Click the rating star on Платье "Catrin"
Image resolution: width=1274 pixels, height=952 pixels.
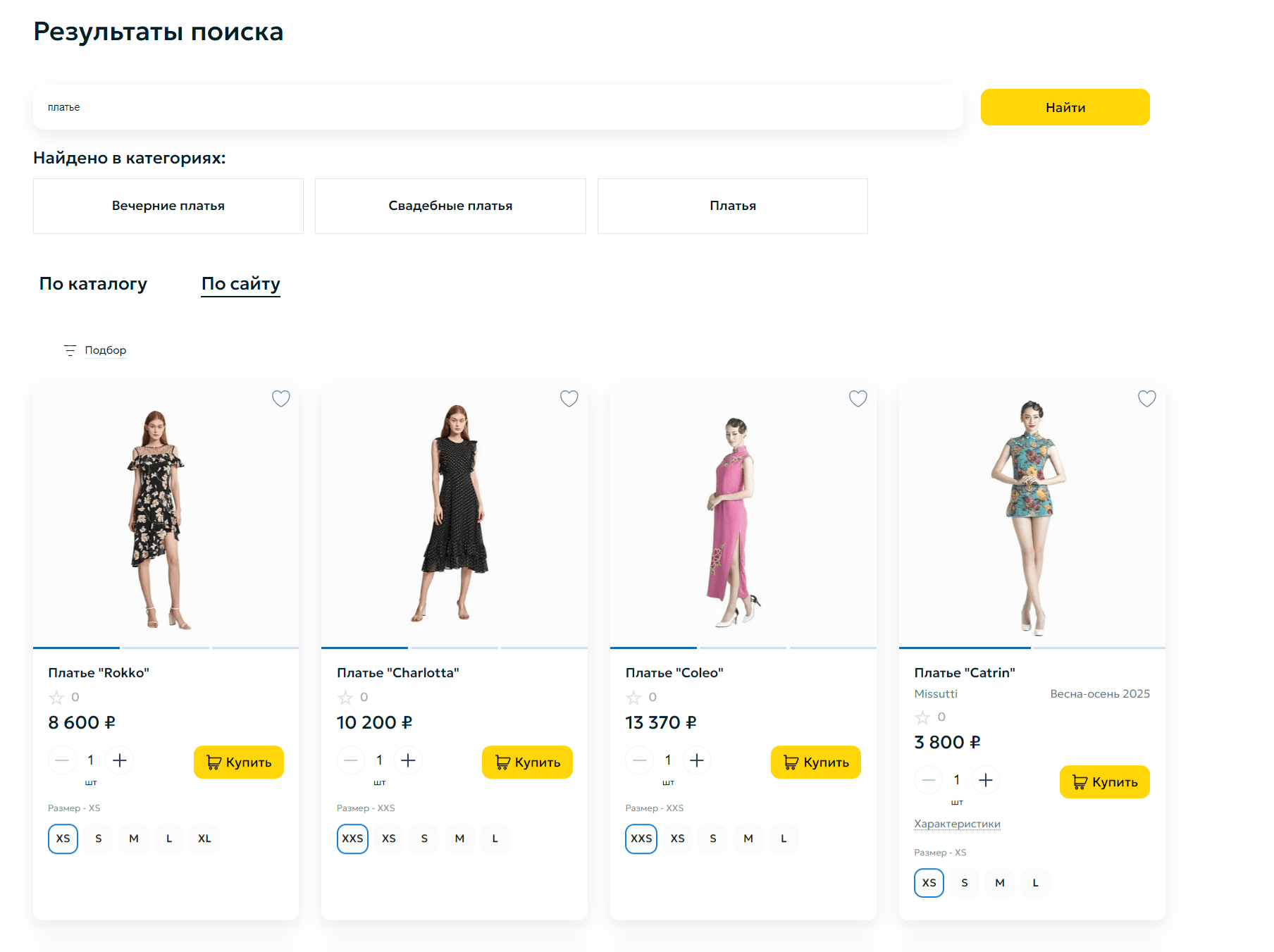pos(922,717)
